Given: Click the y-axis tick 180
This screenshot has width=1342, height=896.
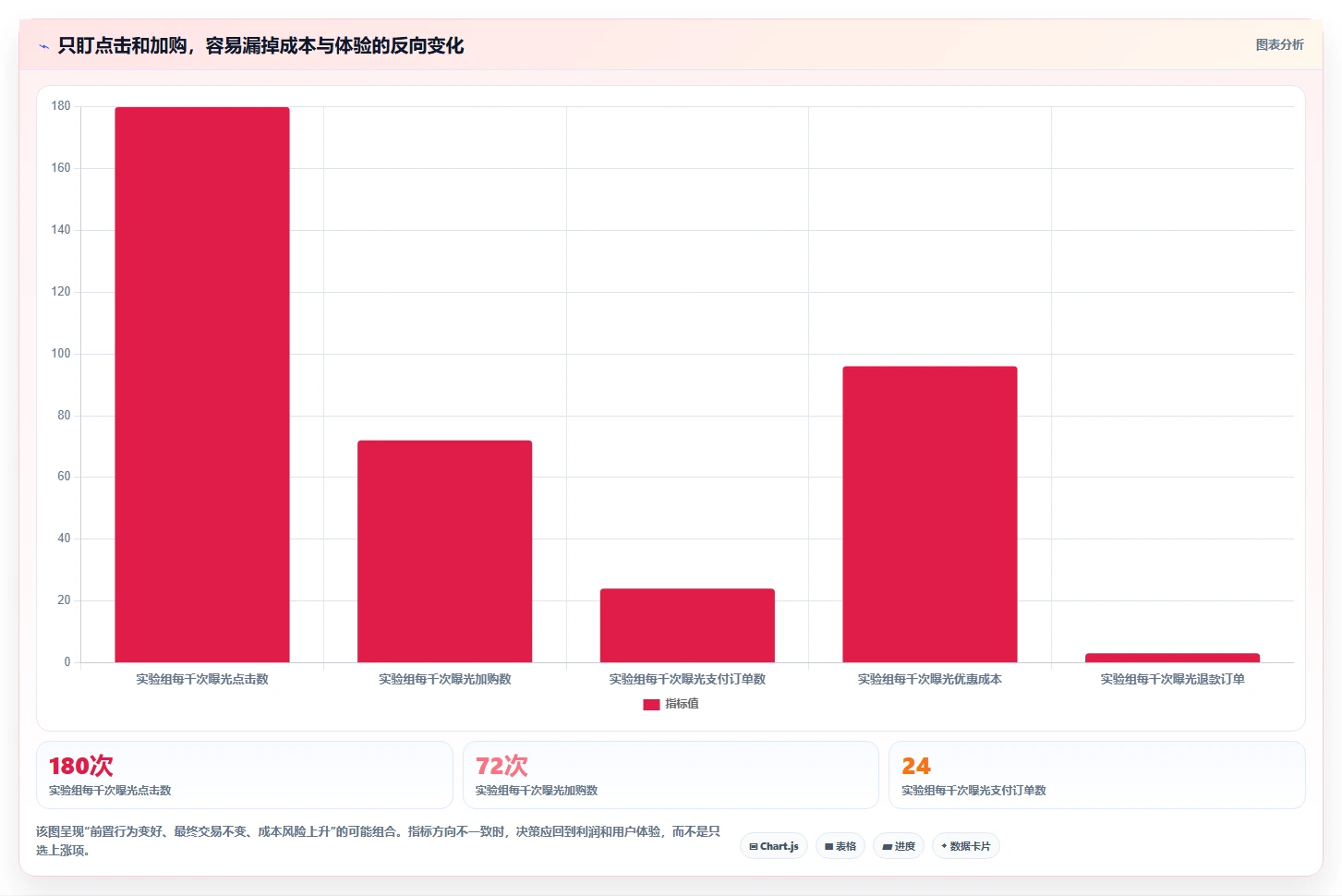Looking at the screenshot, I should [x=61, y=106].
